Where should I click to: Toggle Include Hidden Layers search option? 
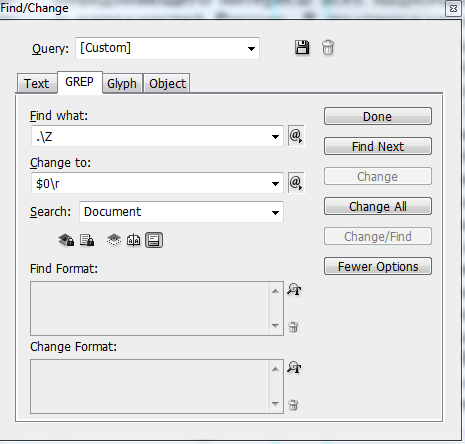[x=114, y=240]
